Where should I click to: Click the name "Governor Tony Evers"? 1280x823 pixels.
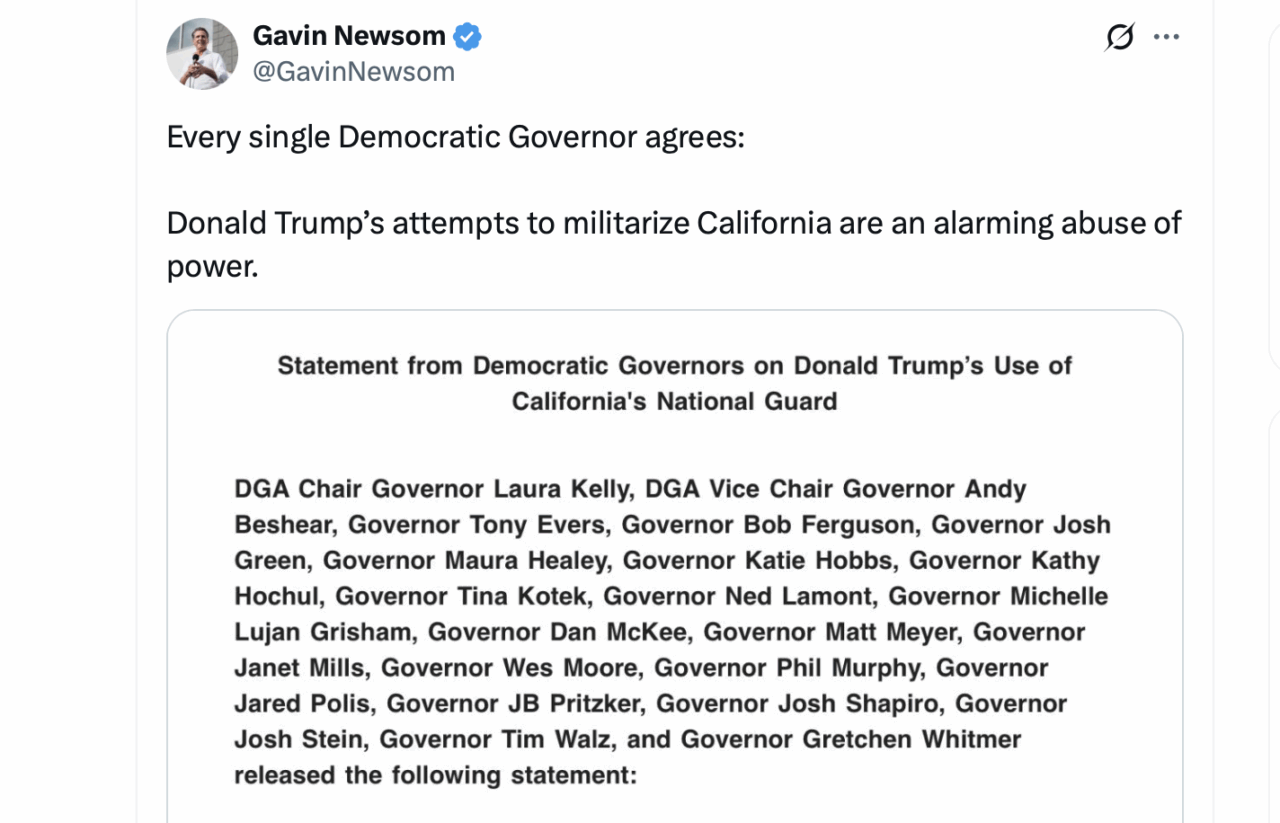coord(480,525)
